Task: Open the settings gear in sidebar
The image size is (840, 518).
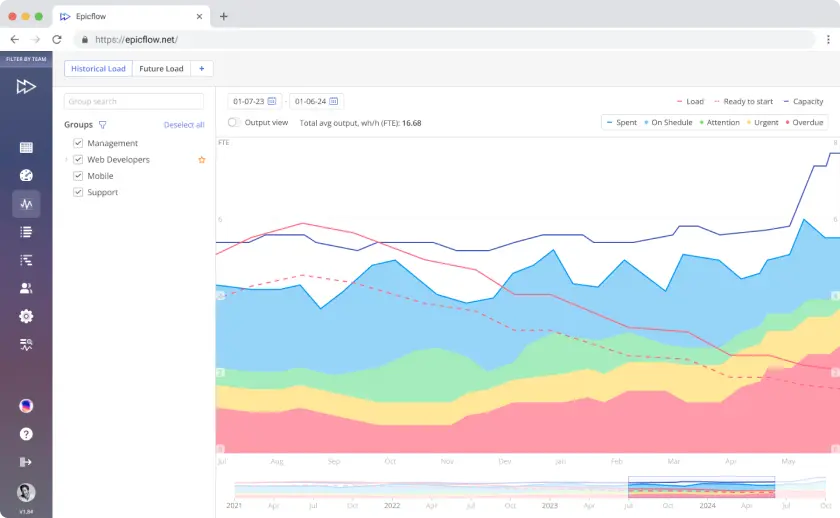Action: point(26,316)
